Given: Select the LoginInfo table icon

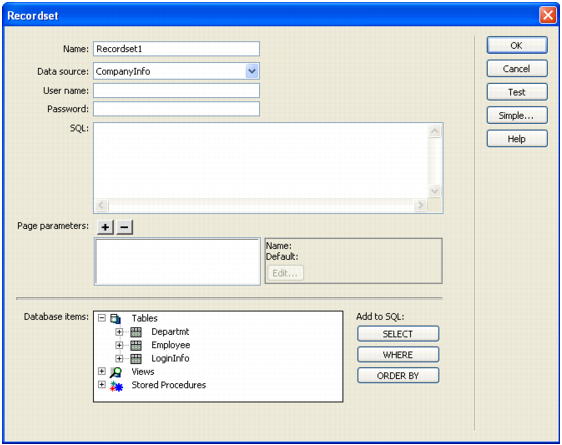Looking at the screenshot, I should click(136, 358).
